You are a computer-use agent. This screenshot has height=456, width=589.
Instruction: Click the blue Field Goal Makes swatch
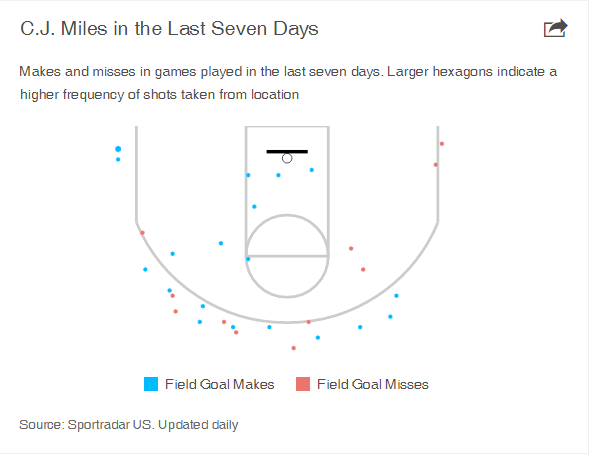point(151,384)
